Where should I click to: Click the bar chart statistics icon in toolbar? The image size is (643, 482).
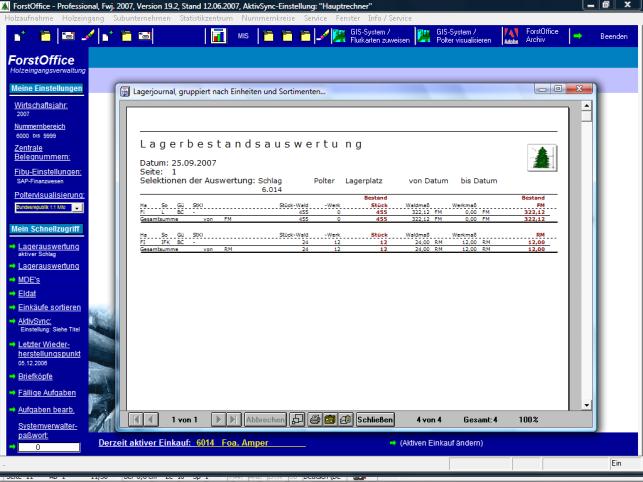tap(219, 36)
